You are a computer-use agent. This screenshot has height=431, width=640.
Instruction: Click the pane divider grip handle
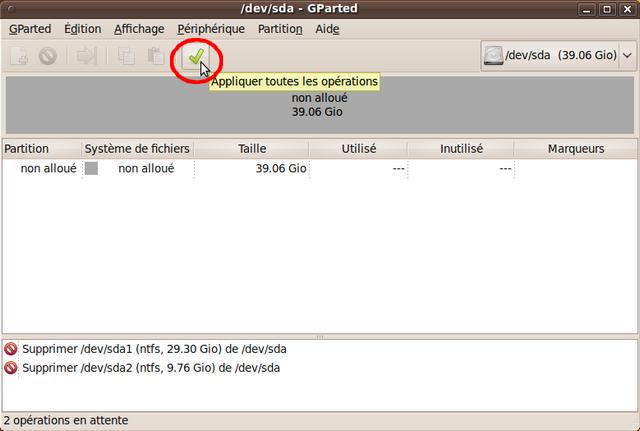[x=320, y=337]
